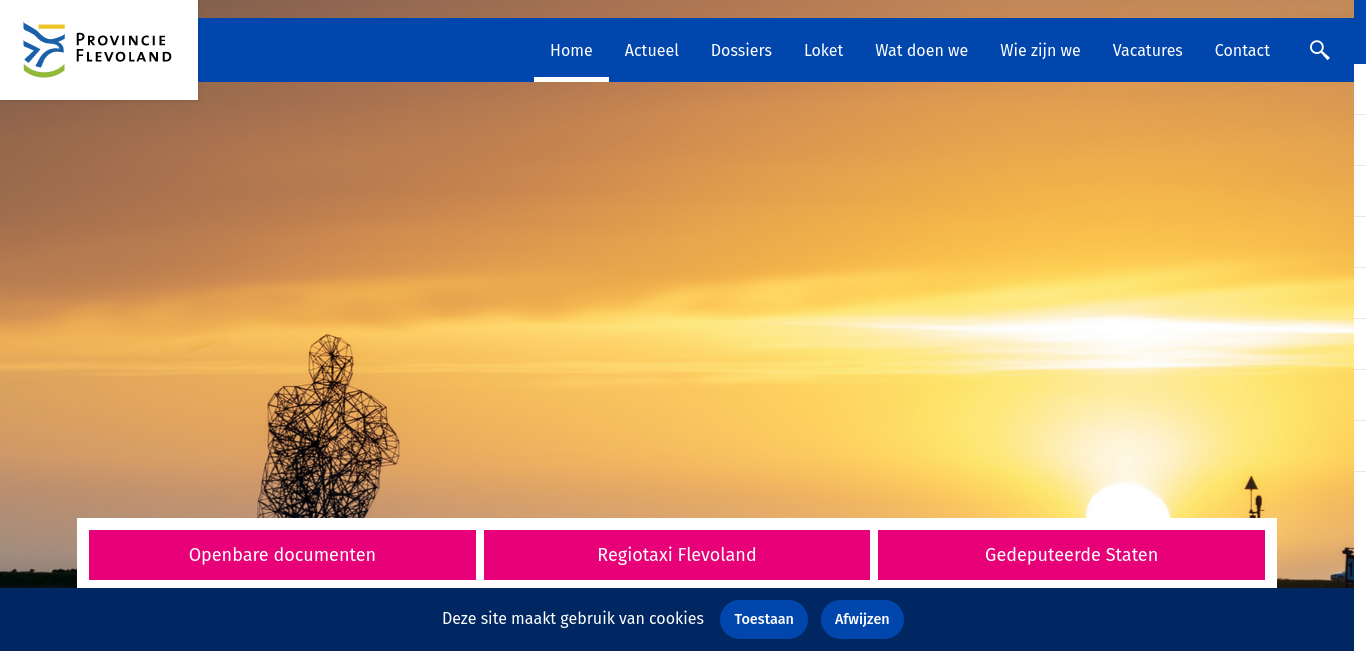Allow cookies with the Toestaan button
Viewport: 1366px width, 651px height.
tap(764, 619)
